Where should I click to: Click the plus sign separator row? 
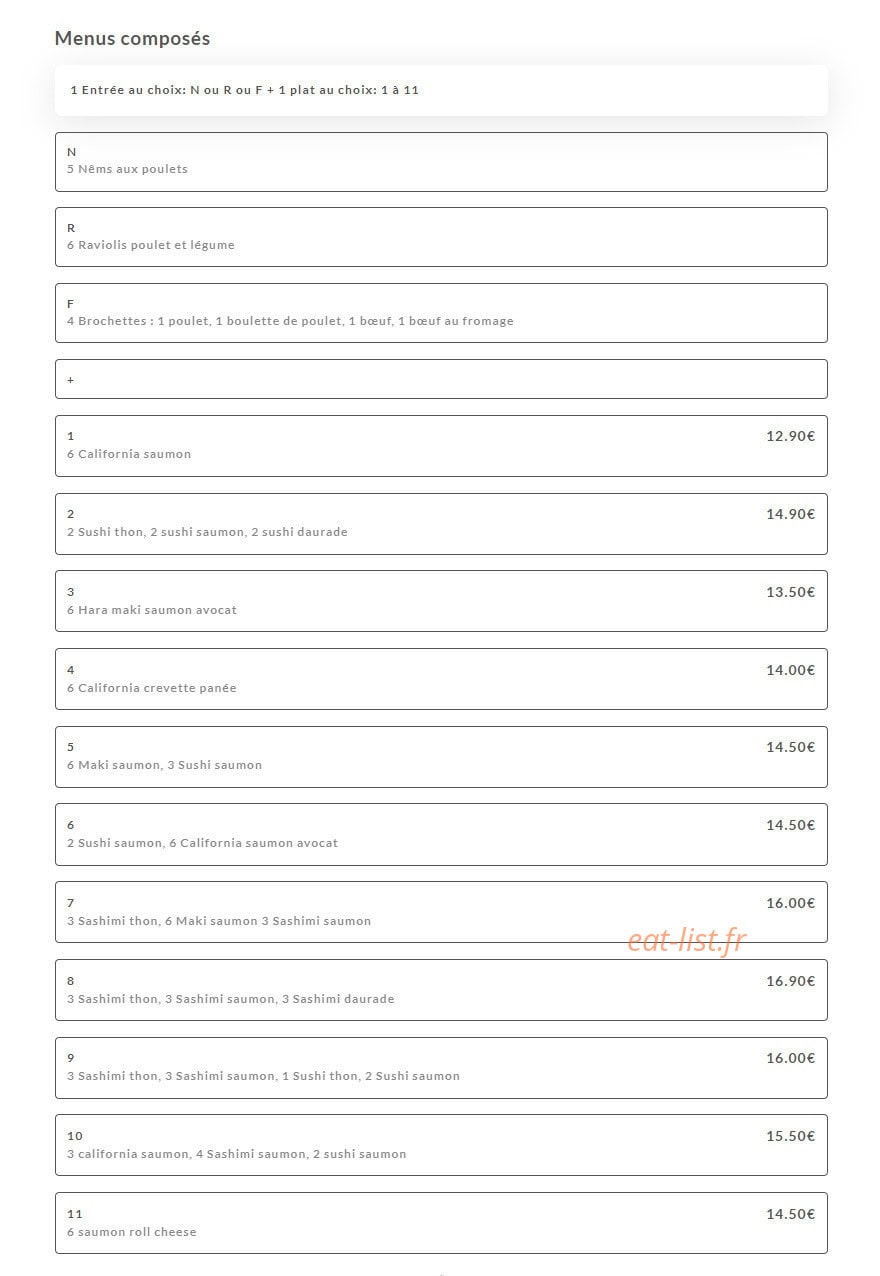441,379
